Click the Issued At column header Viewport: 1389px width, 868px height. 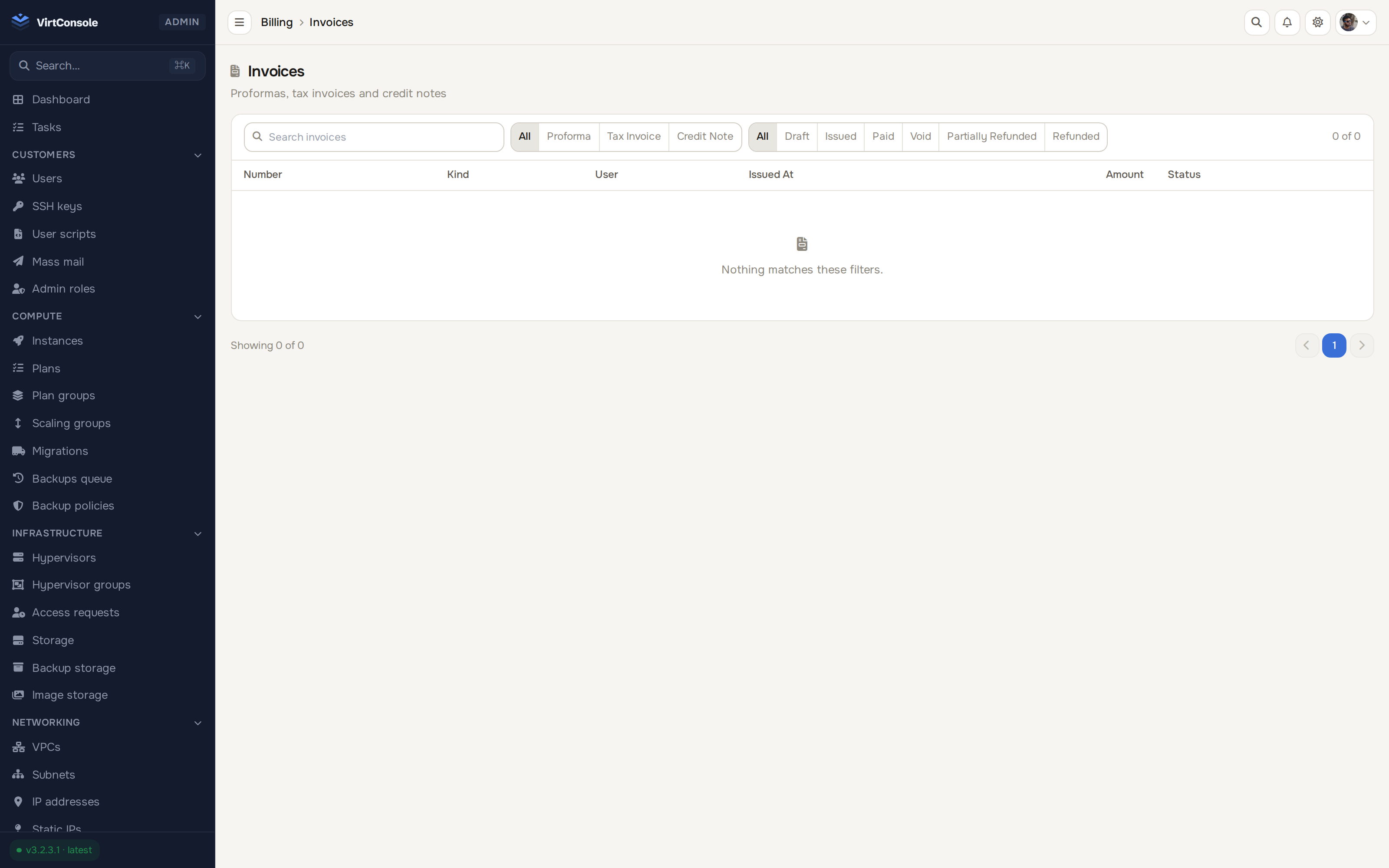[x=770, y=174]
